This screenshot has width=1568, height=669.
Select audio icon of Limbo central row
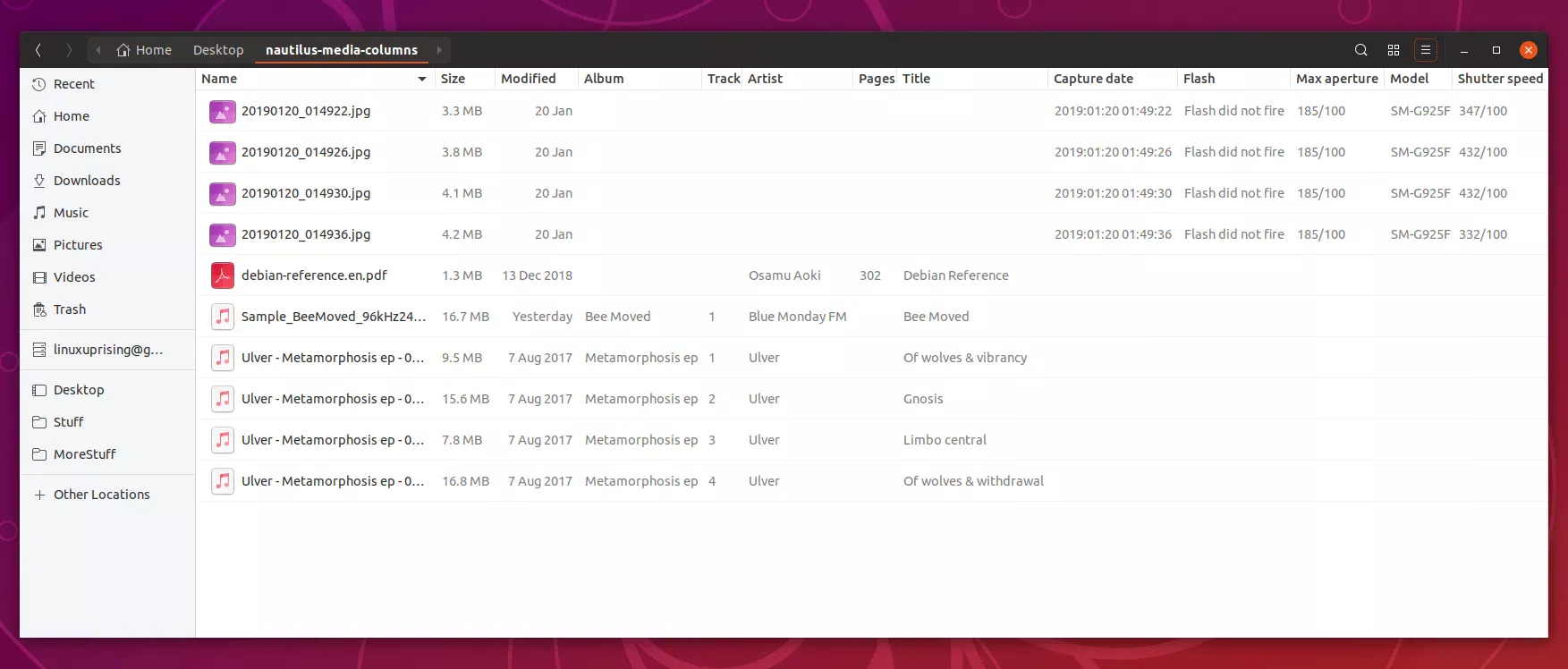click(223, 440)
